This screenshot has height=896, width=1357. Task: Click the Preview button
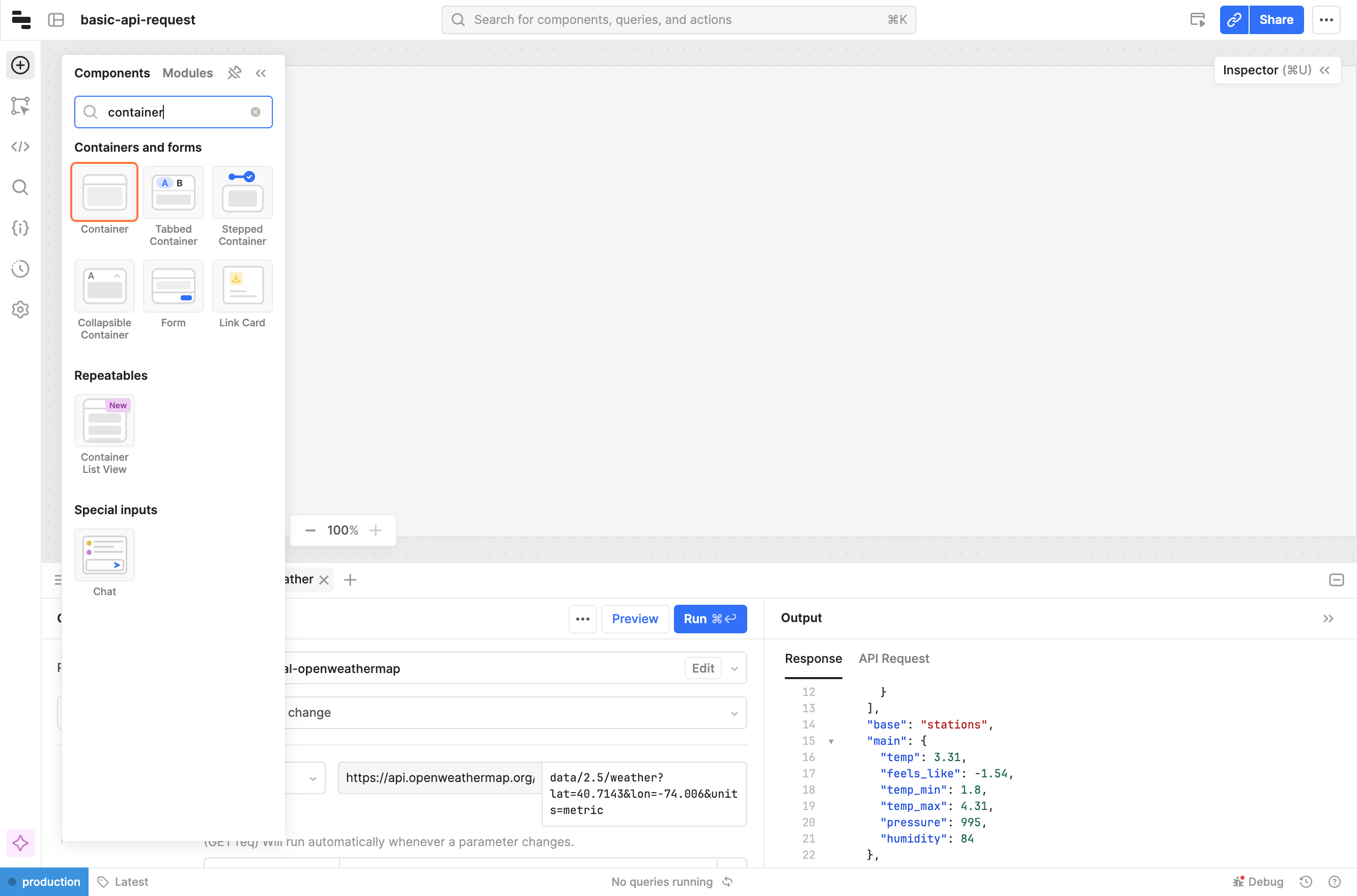[635, 619]
